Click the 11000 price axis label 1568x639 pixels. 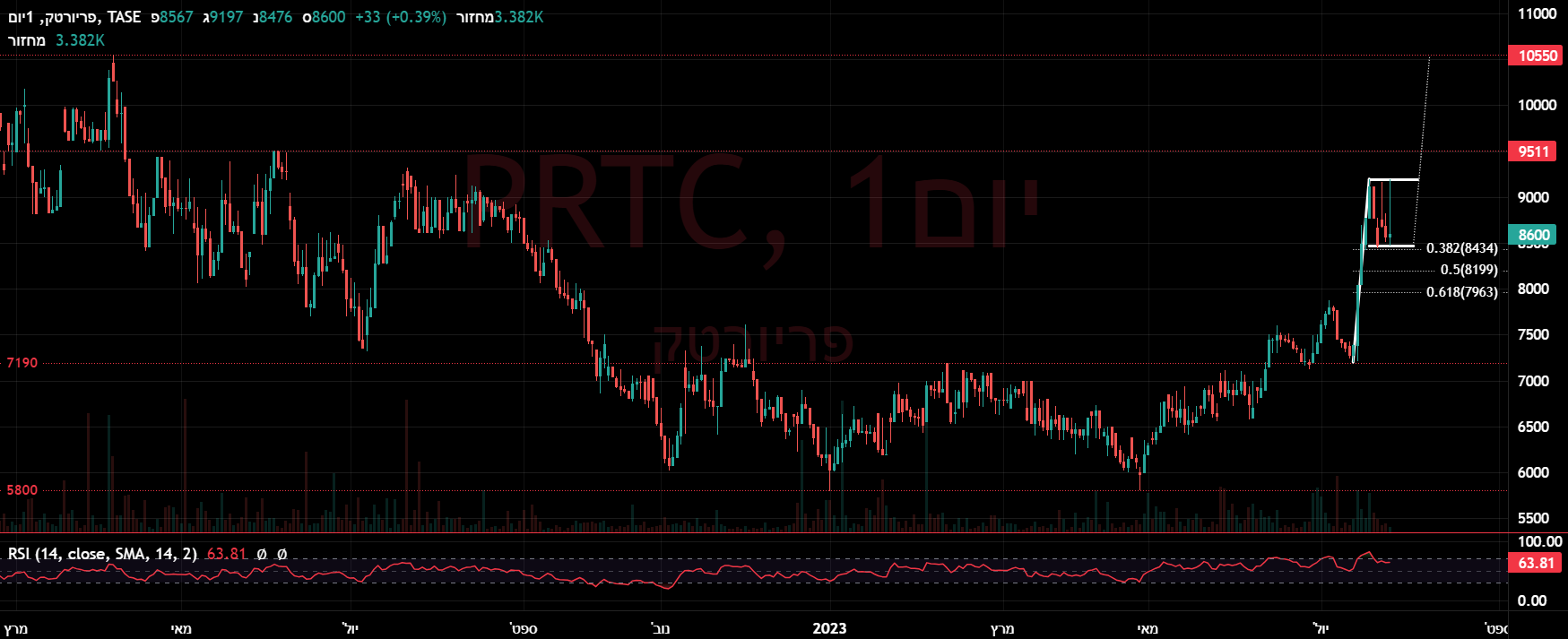(1537, 13)
